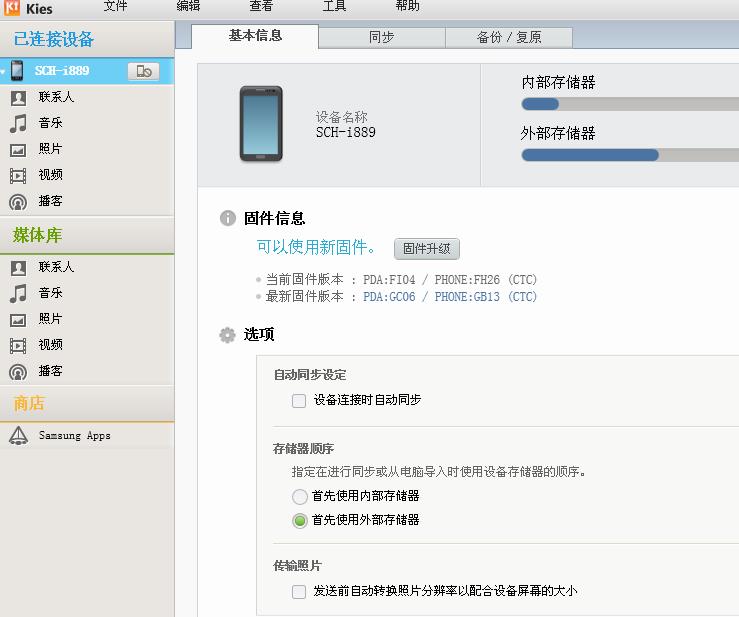Image resolution: width=739 pixels, height=617 pixels.
Task: Select library 音乐 label under 媒体库
Action: tap(50, 293)
